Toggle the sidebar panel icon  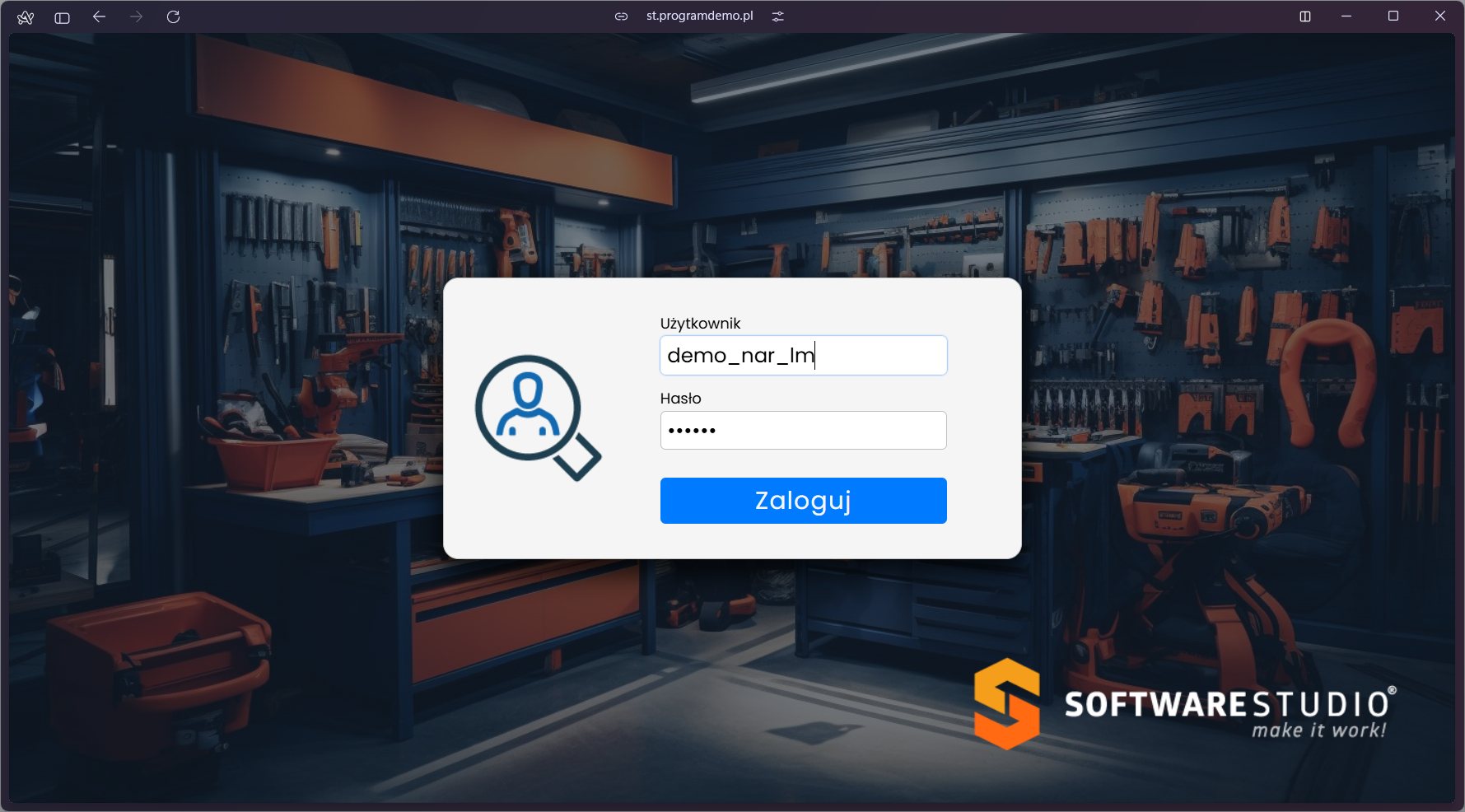[x=62, y=17]
